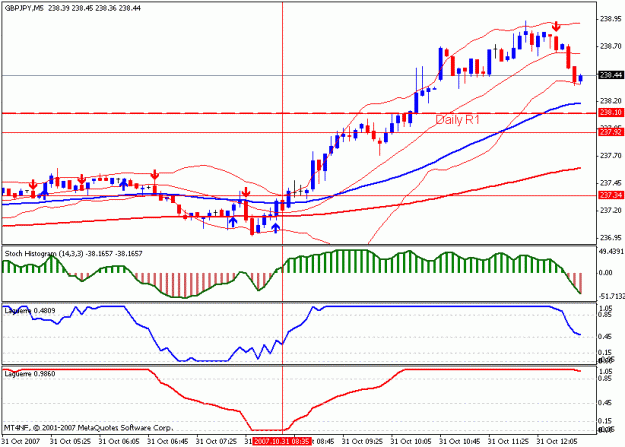Image resolution: width=625 pixels, height=447 pixels.
Task: Click 237.20 on the price scale
Action: (x=610, y=211)
